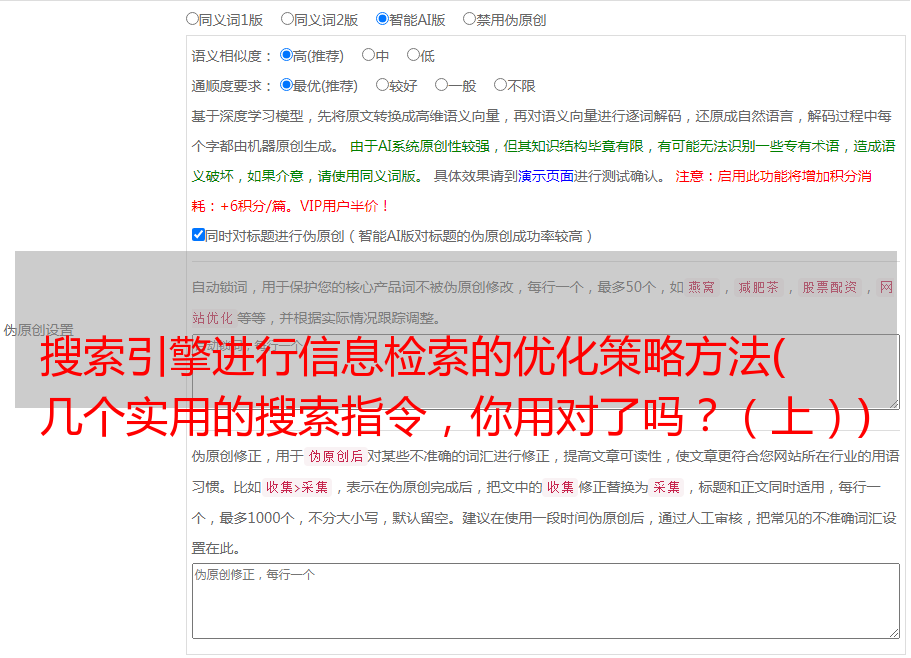Choose the 智能AI版 radio option
Screen dimensions: 911x658
[382, 19]
